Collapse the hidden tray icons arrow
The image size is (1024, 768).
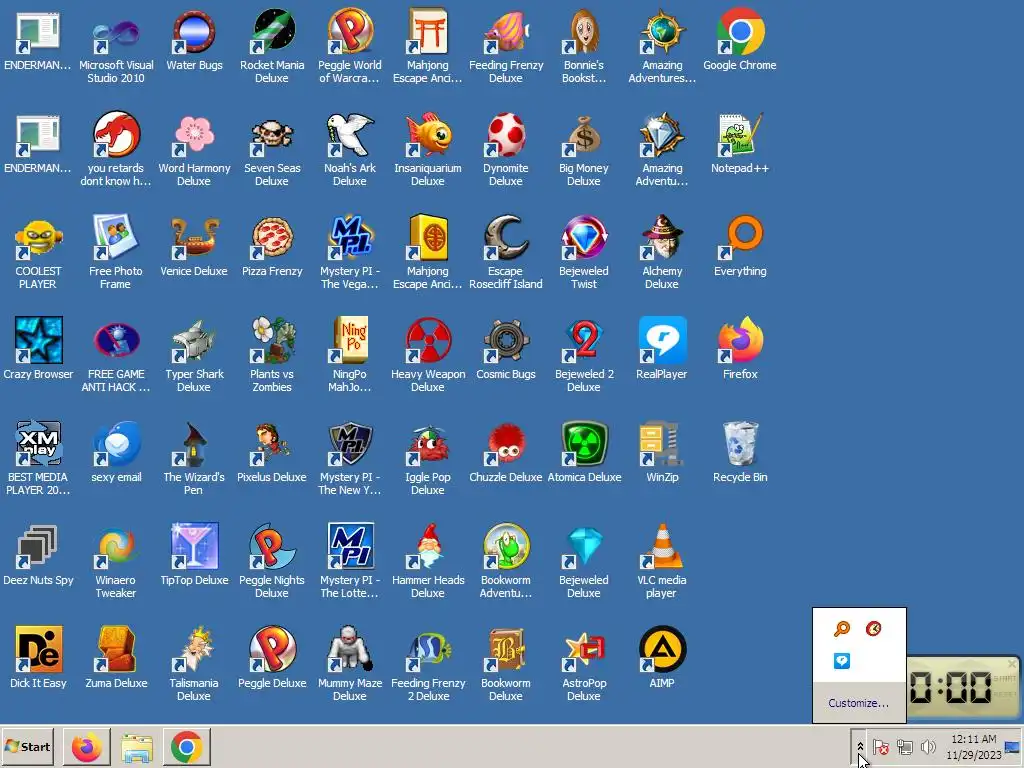click(x=859, y=747)
